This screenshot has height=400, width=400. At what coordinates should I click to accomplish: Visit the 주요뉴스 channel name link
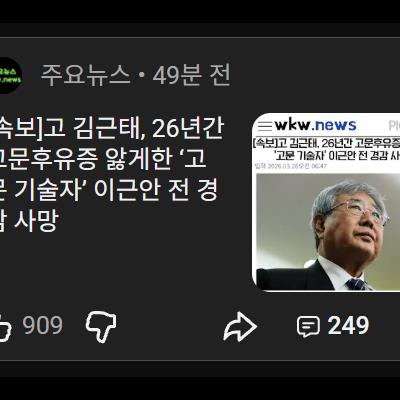pyautogui.click(x=85, y=75)
